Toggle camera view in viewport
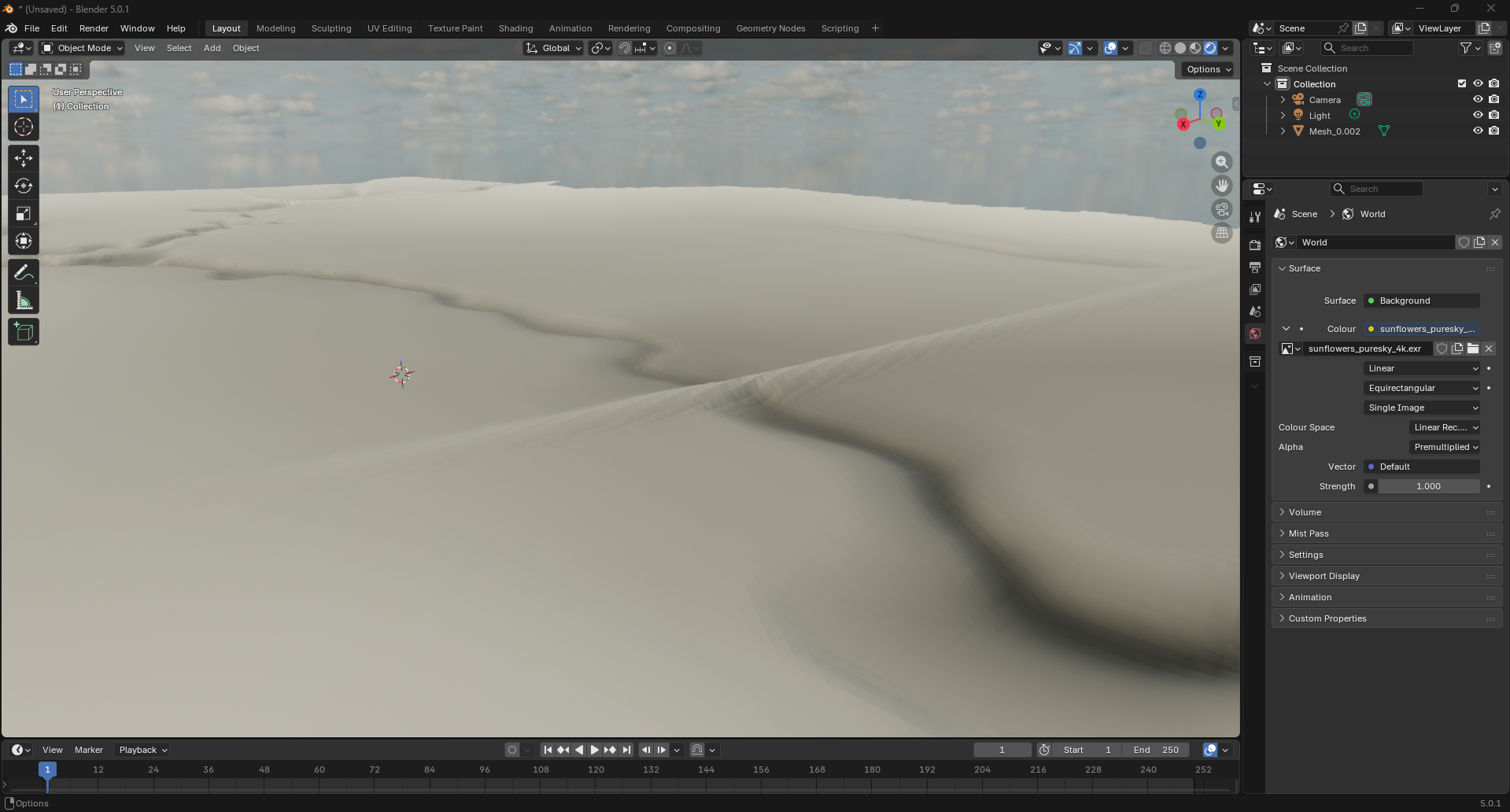 click(x=1221, y=209)
